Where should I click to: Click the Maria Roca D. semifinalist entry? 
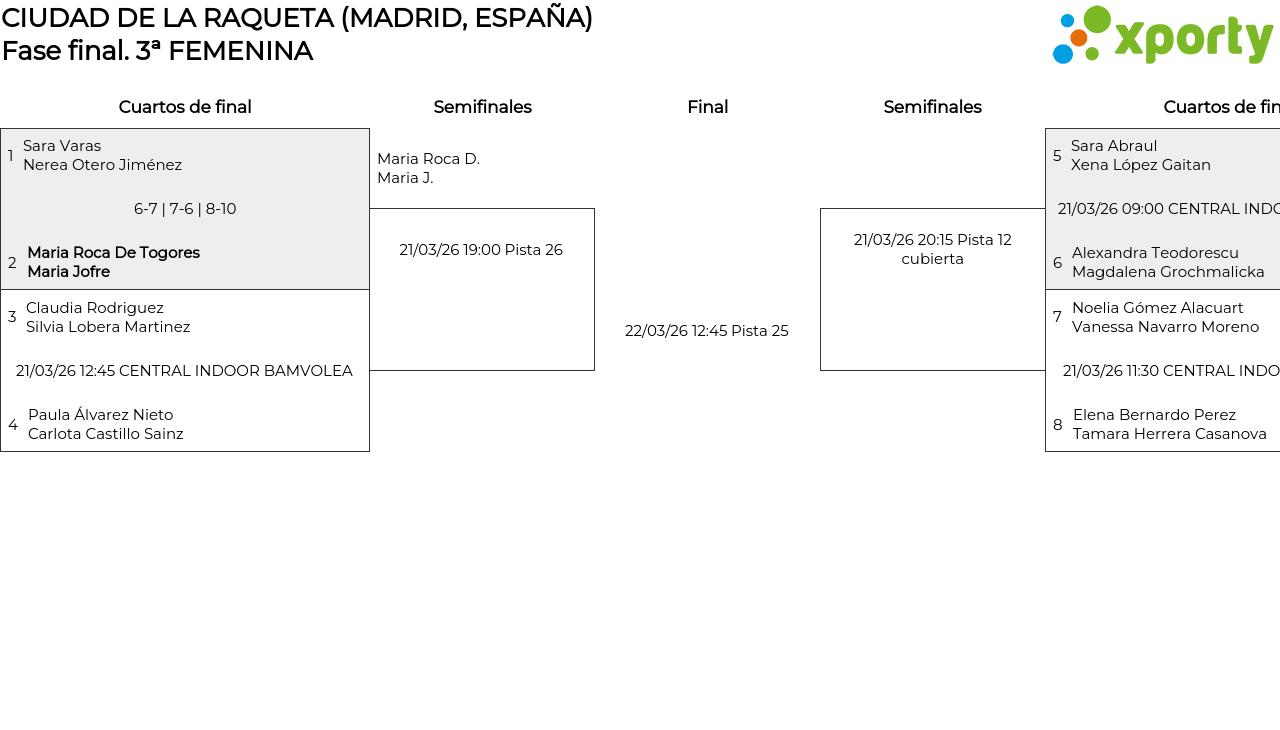click(428, 168)
